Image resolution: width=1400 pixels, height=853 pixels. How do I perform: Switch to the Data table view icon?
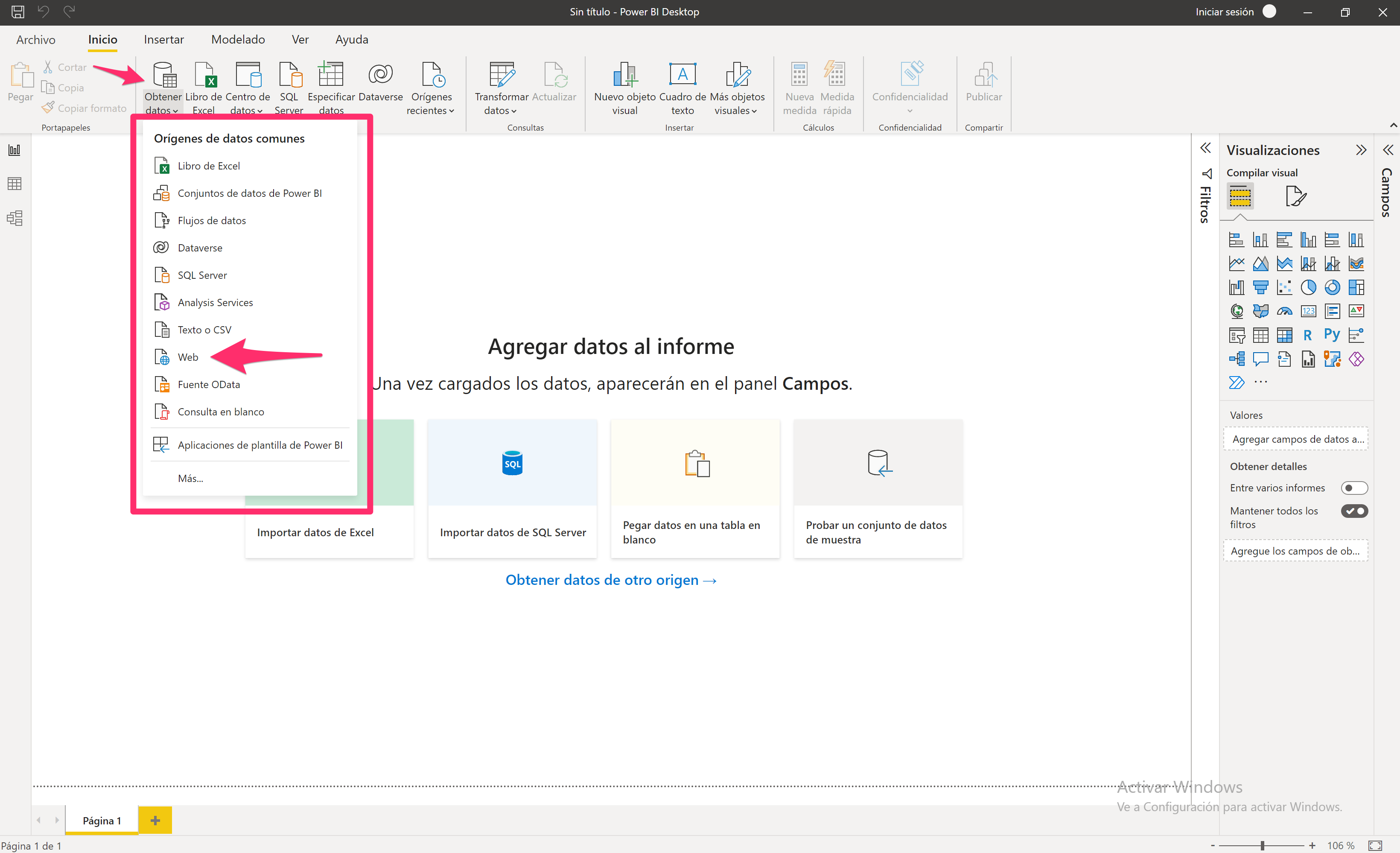(x=14, y=184)
